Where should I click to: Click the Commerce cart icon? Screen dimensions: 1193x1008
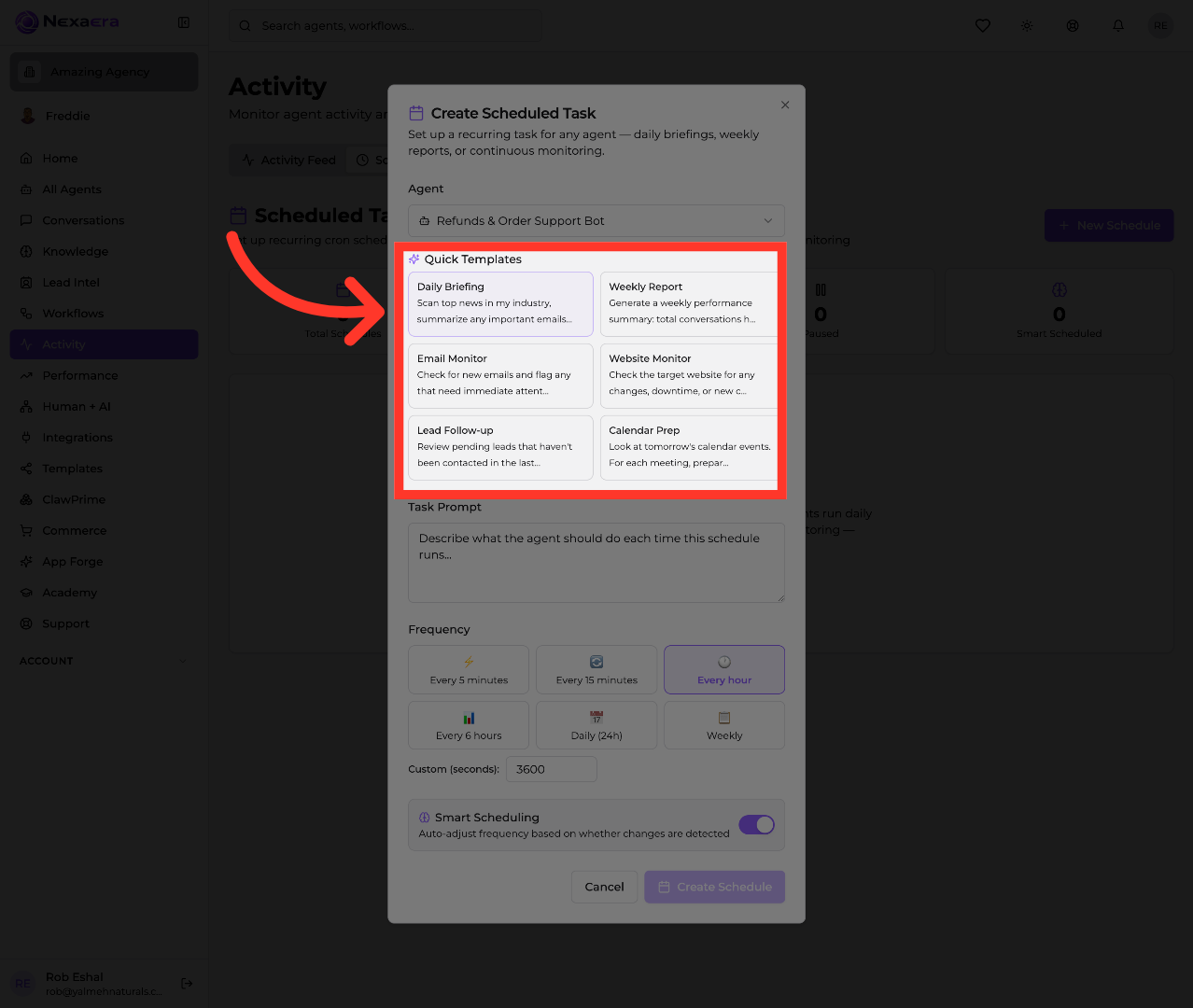26,530
